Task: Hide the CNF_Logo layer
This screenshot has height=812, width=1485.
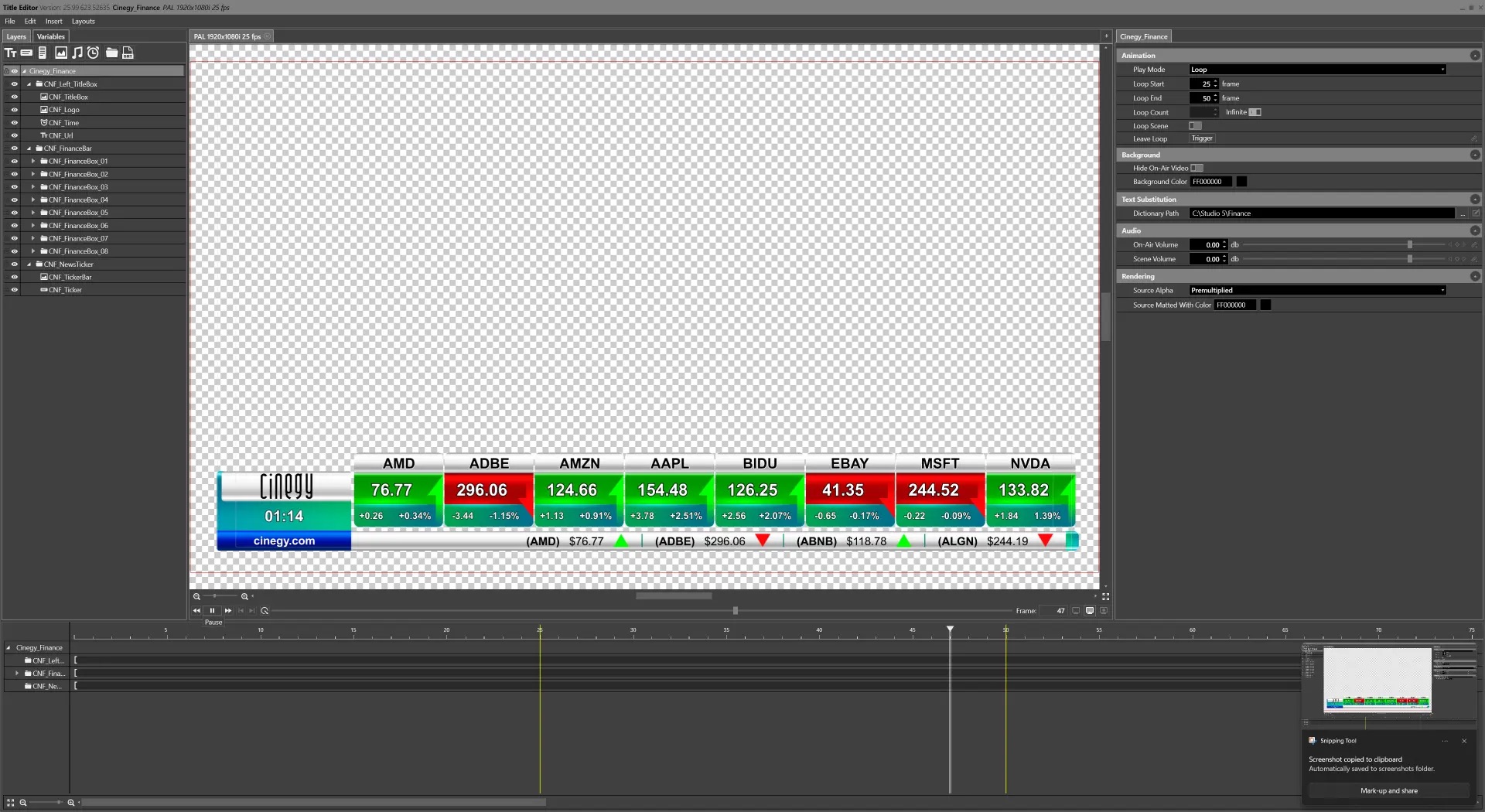Action: pos(14,110)
